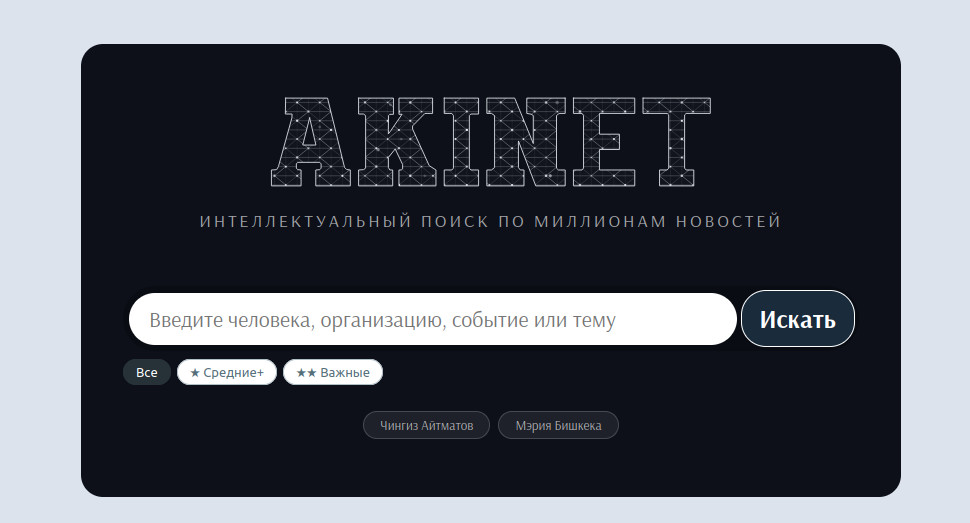
Task: Choose the "Чингиз Айтматов" suggested query
Action: pyautogui.click(x=426, y=425)
